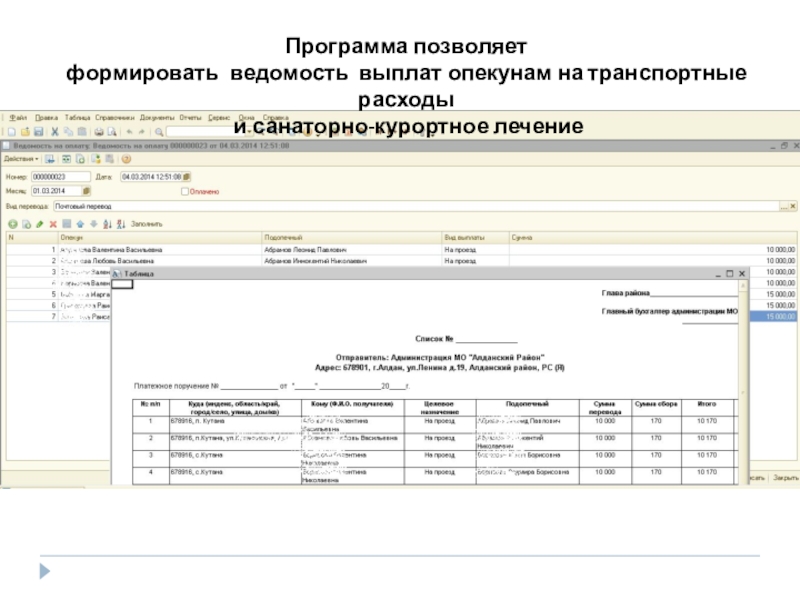The width and height of the screenshot is (800, 600).
Task: Click the vertical scrollbar of the Таблица window
Action: 743,383
